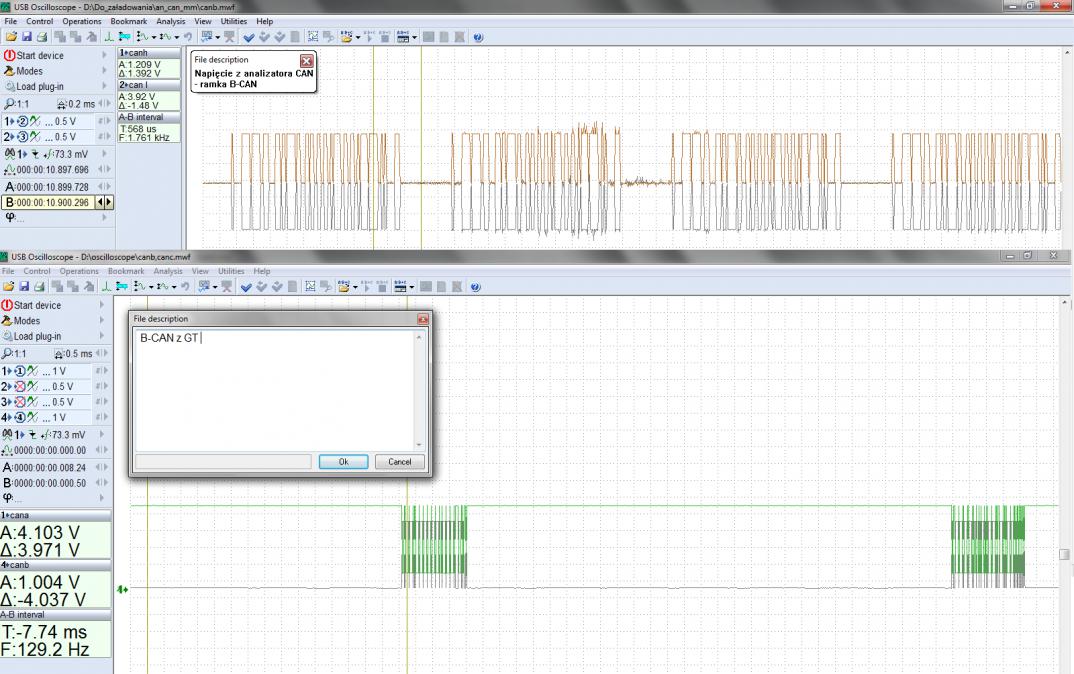Click cyan horizontal marker icon in upper toolbar
Viewport: 1074px width, 674px height.
coord(124,37)
